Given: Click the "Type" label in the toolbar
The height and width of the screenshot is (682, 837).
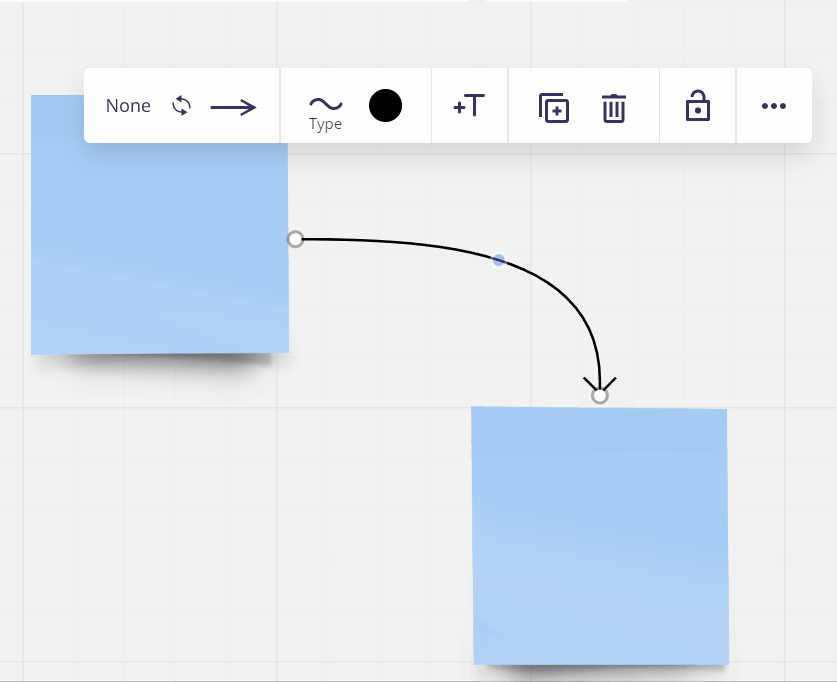Looking at the screenshot, I should coord(325,125).
